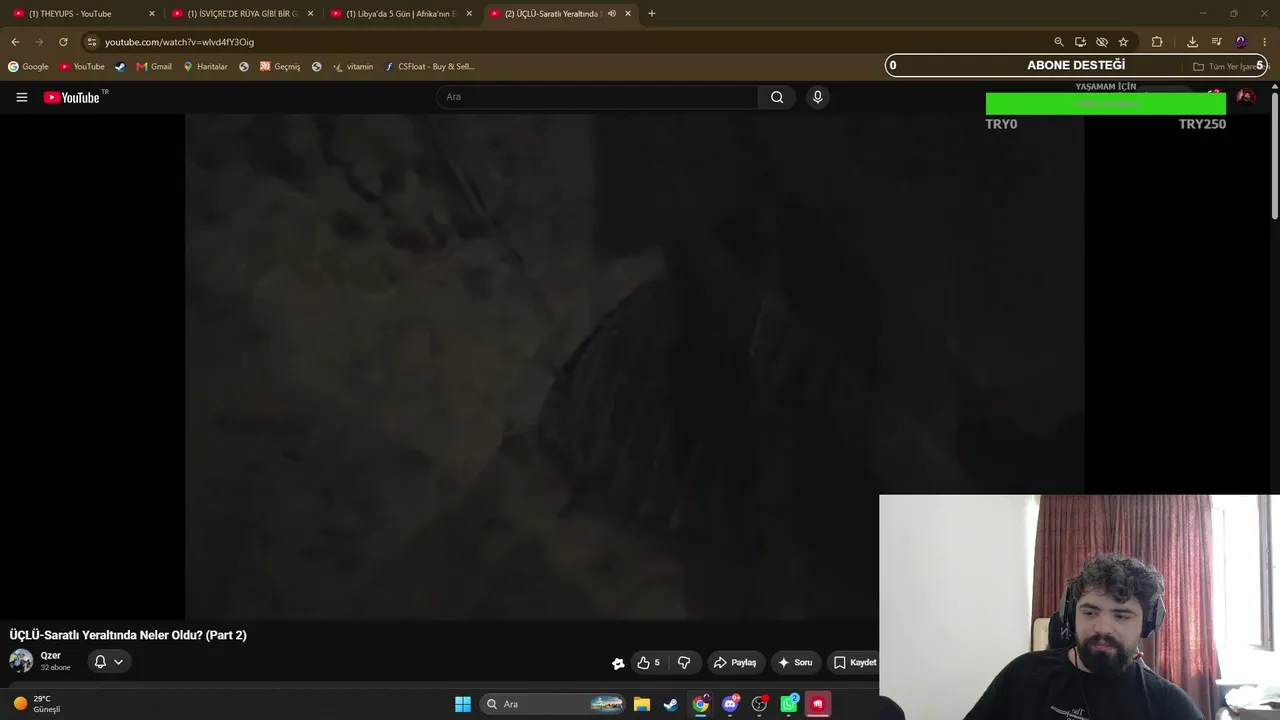Close the THEYUPS - YouTube tab

tap(152, 14)
